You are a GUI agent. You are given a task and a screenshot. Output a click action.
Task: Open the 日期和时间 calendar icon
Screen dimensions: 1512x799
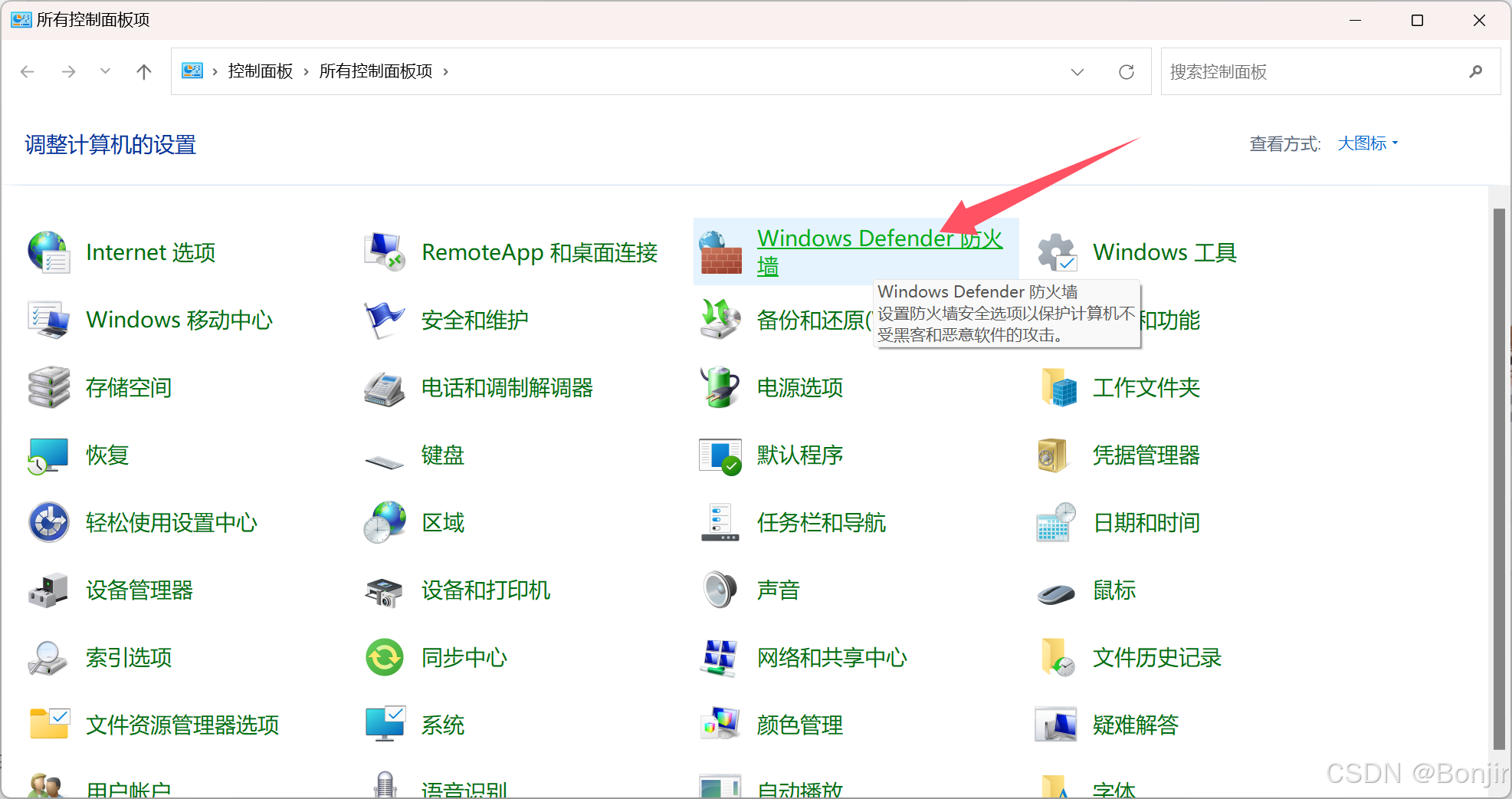pyautogui.click(x=1057, y=522)
